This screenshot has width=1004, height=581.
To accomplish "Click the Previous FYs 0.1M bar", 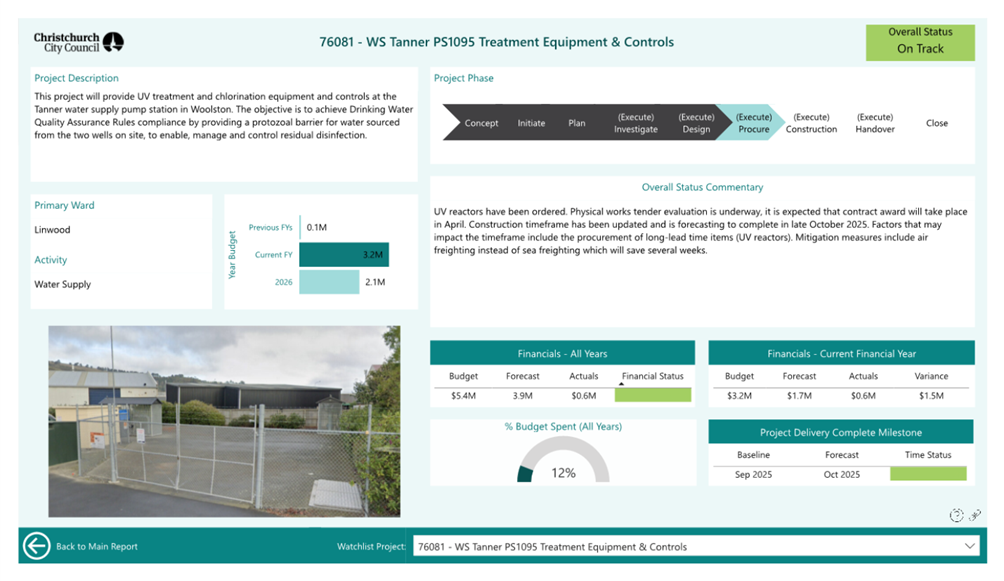I will [x=300, y=227].
